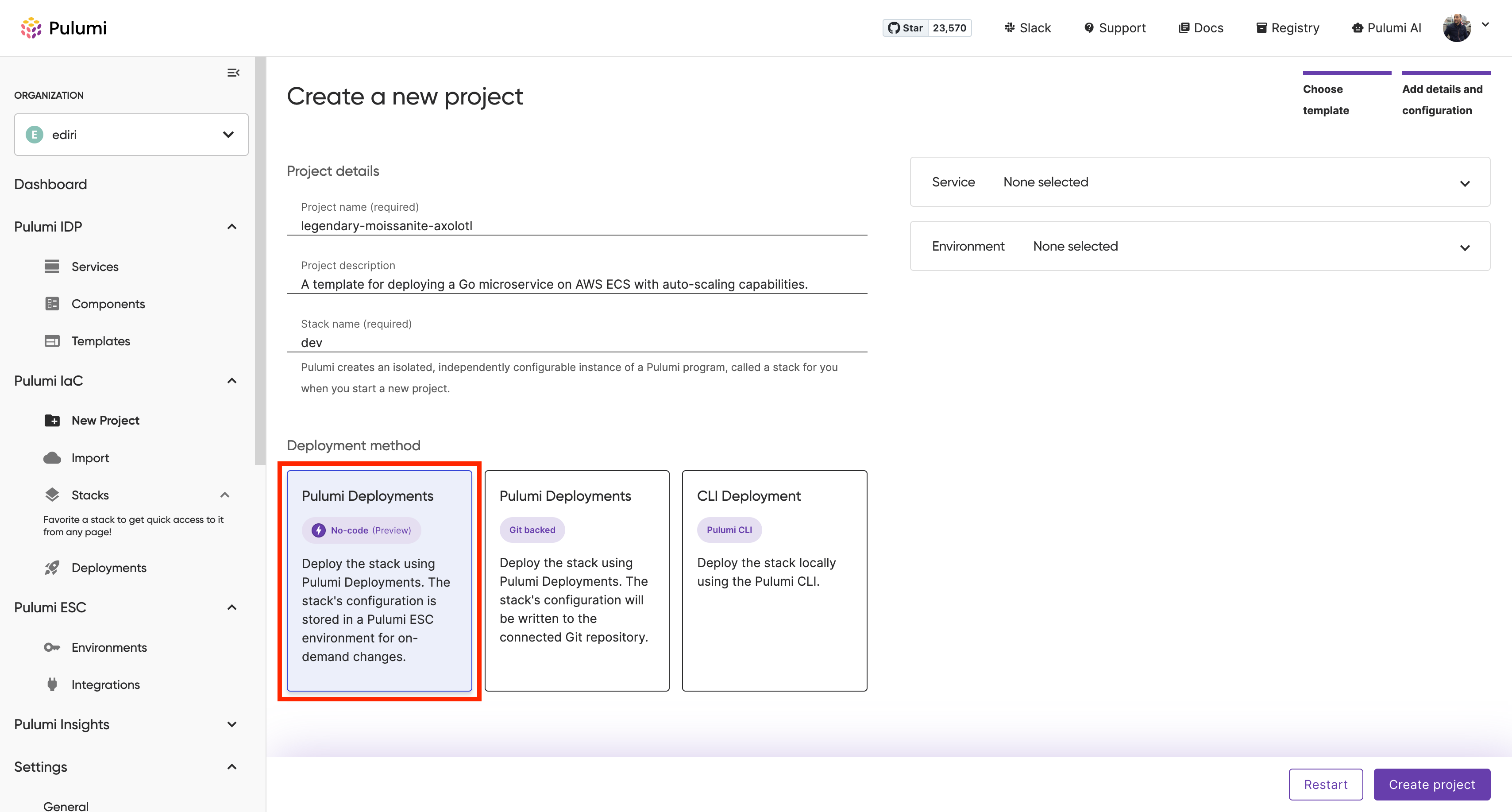Expand the user account menu chevron
Screen dimensions: 1512x812
(1485, 25)
